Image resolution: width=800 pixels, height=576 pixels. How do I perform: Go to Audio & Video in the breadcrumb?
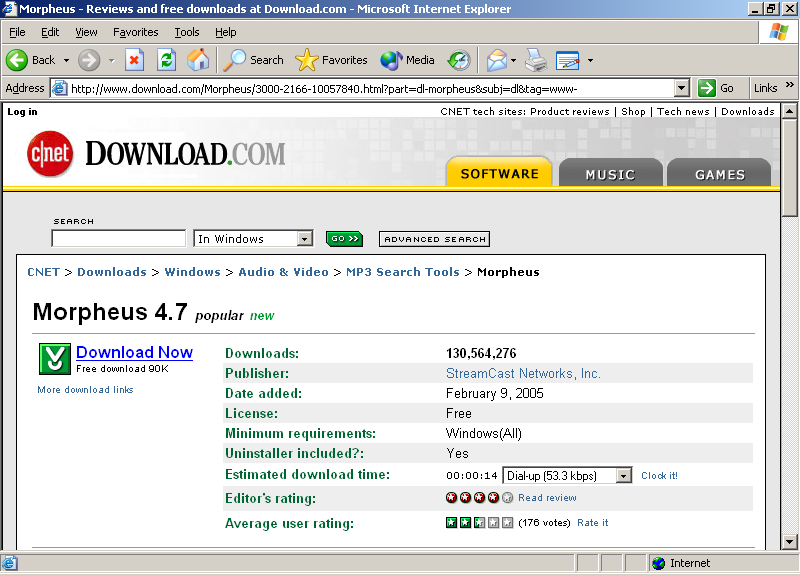[283, 272]
